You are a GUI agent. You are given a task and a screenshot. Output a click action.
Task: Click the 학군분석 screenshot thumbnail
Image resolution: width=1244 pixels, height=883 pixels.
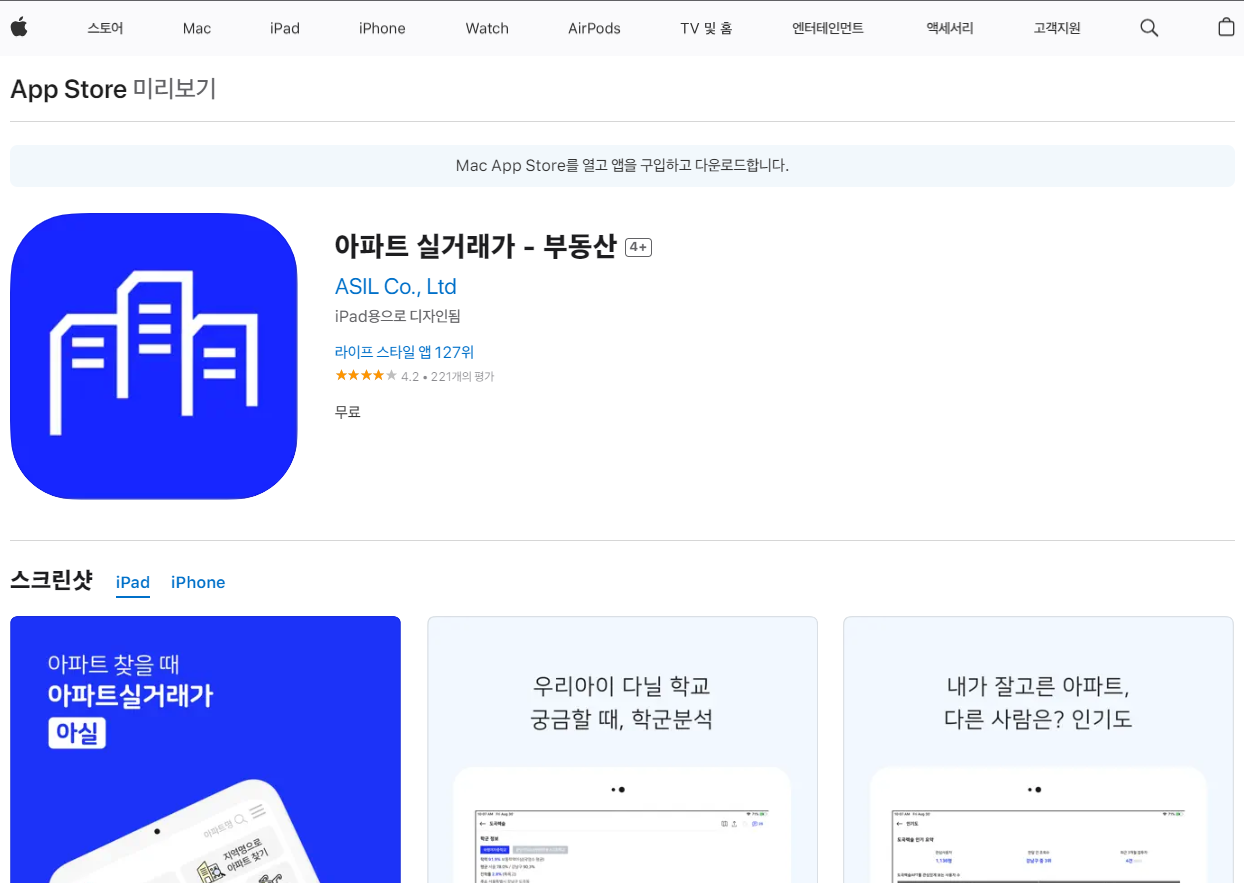622,749
